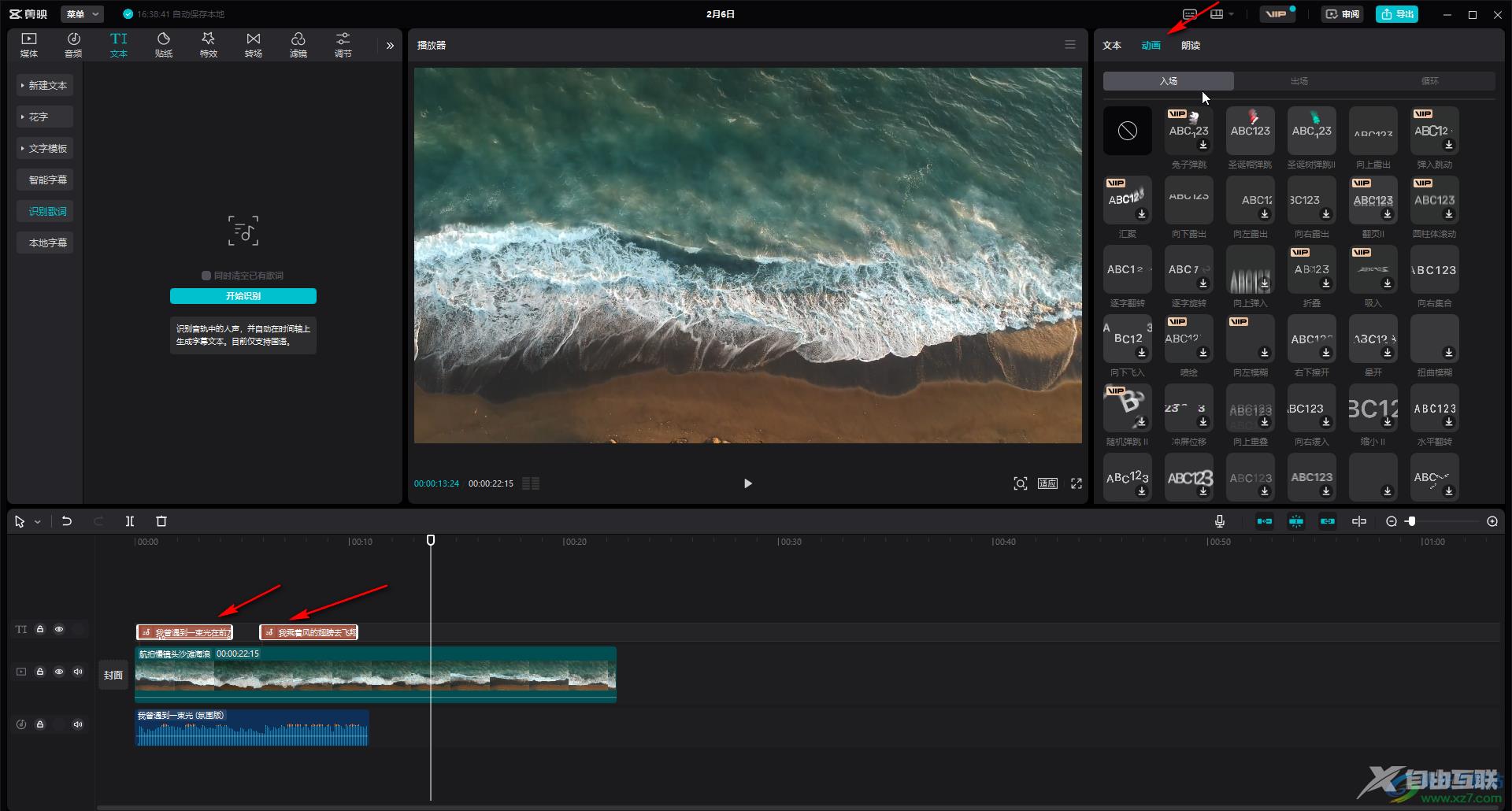Screen dimensions: 1512x811
Task: Click the delete trash icon in timeline toolbar
Action: [x=161, y=521]
